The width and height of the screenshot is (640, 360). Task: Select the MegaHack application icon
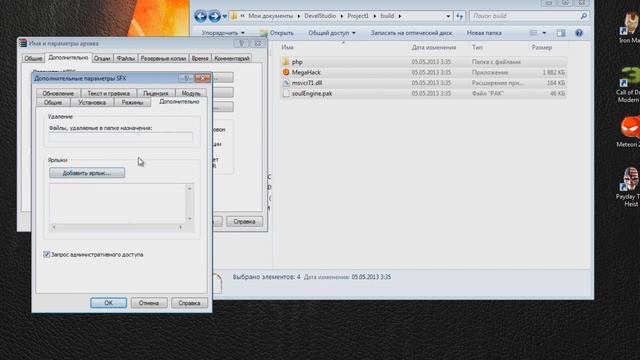click(x=286, y=72)
